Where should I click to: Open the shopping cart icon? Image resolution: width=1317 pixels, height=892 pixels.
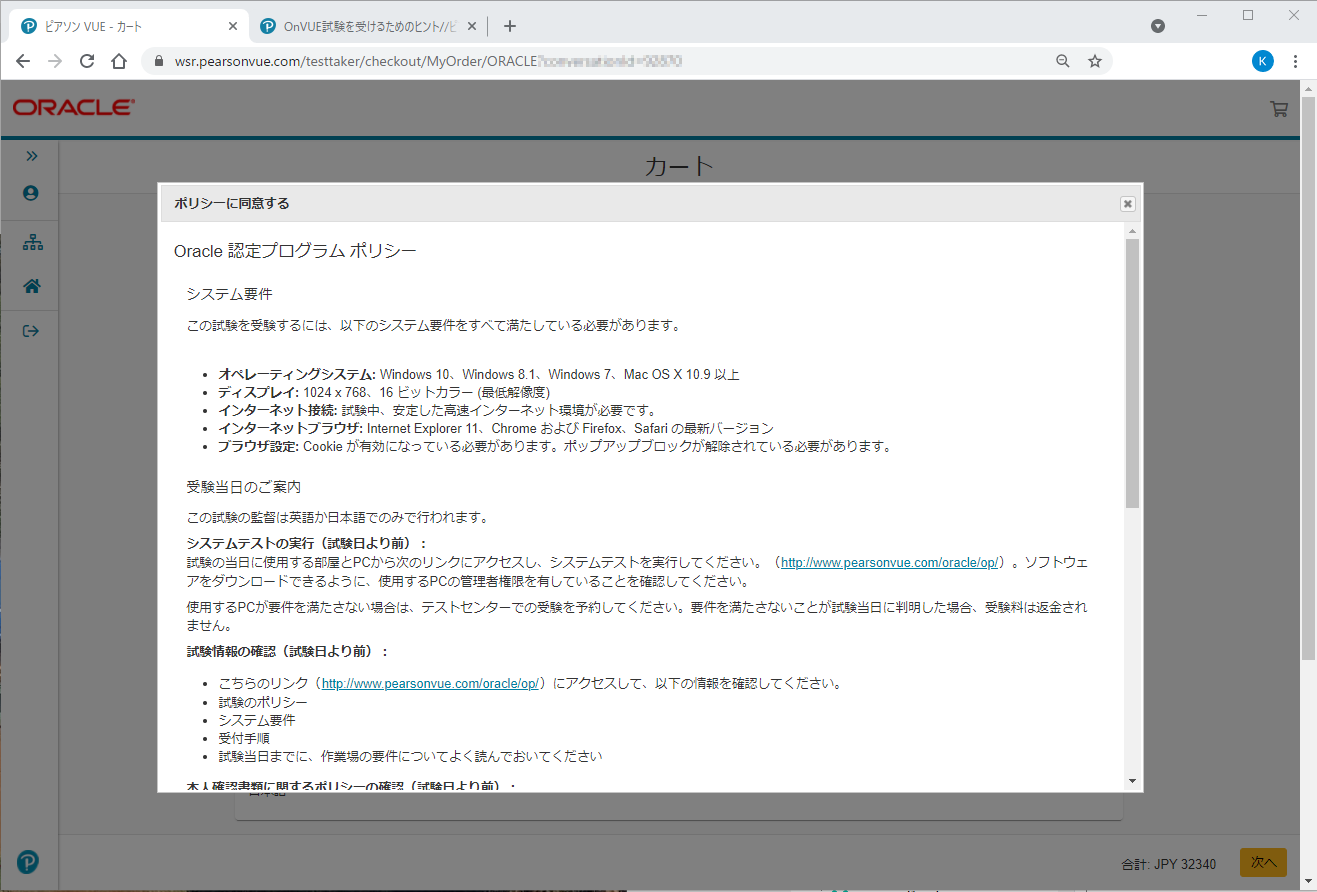(1278, 109)
